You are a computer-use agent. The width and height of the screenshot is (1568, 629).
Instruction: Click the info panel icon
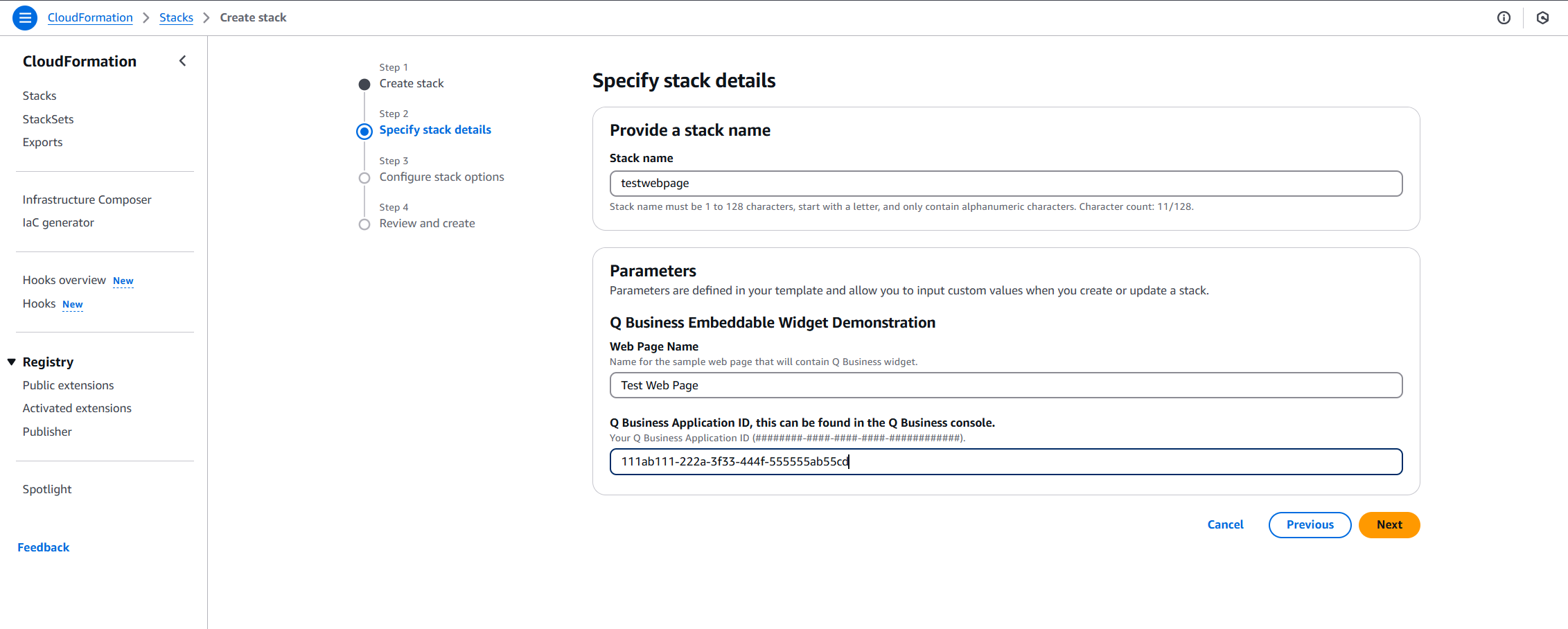click(1504, 18)
